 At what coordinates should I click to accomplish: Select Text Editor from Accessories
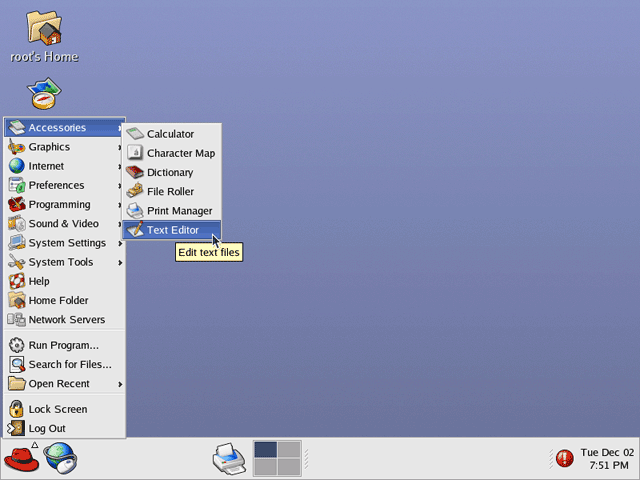(172, 230)
